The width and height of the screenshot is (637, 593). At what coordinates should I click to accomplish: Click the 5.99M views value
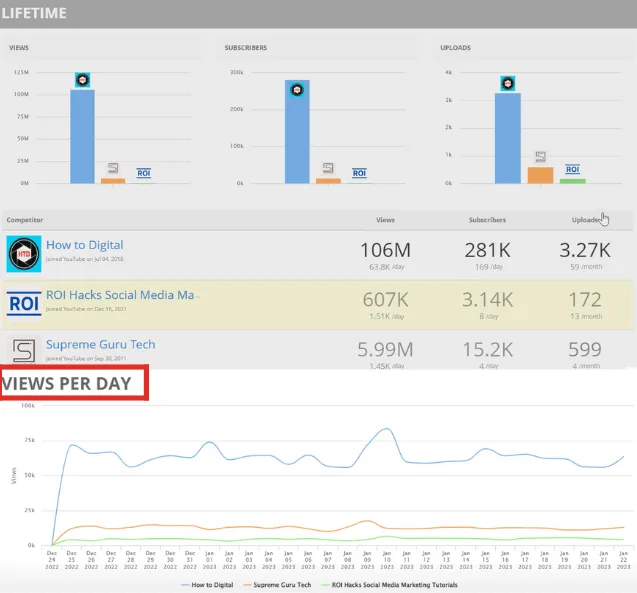[386, 349]
